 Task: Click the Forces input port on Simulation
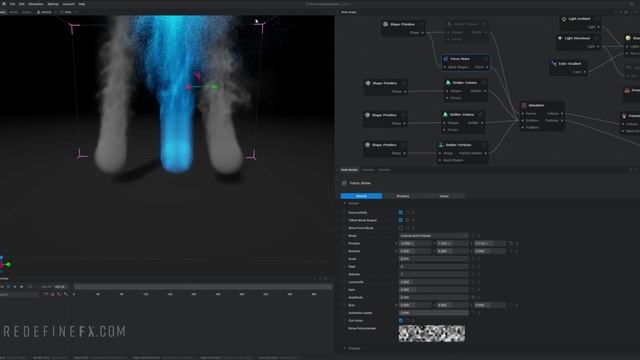[523, 113]
